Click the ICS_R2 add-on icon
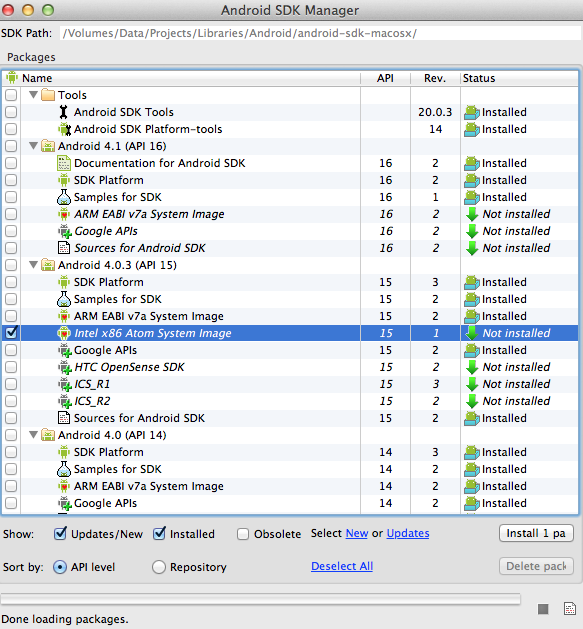Image resolution: width=583 pixels, height=629 pixels. click(65, 401)
